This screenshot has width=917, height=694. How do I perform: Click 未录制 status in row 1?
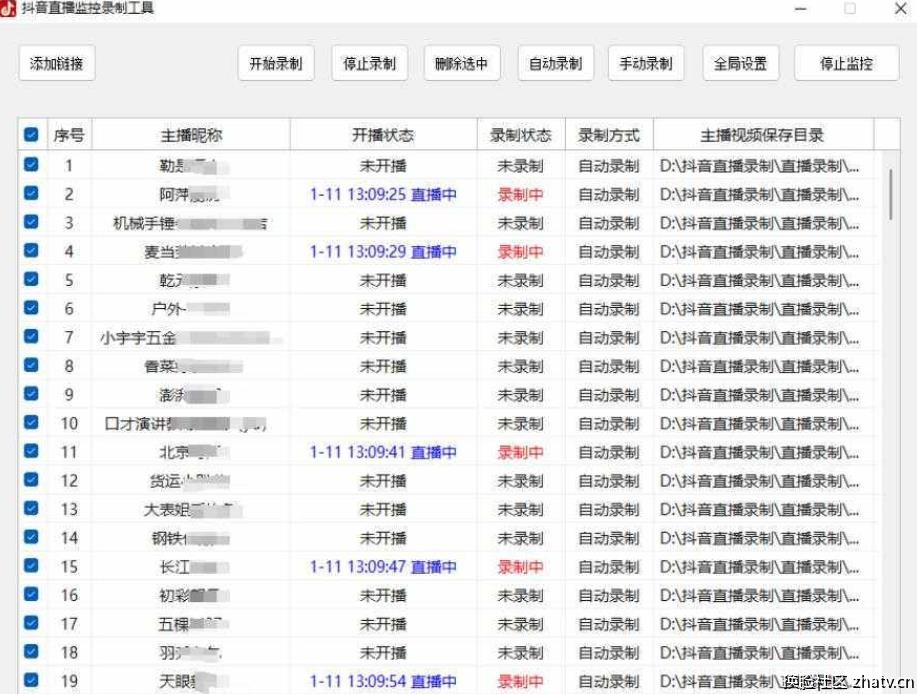point(520,165)
